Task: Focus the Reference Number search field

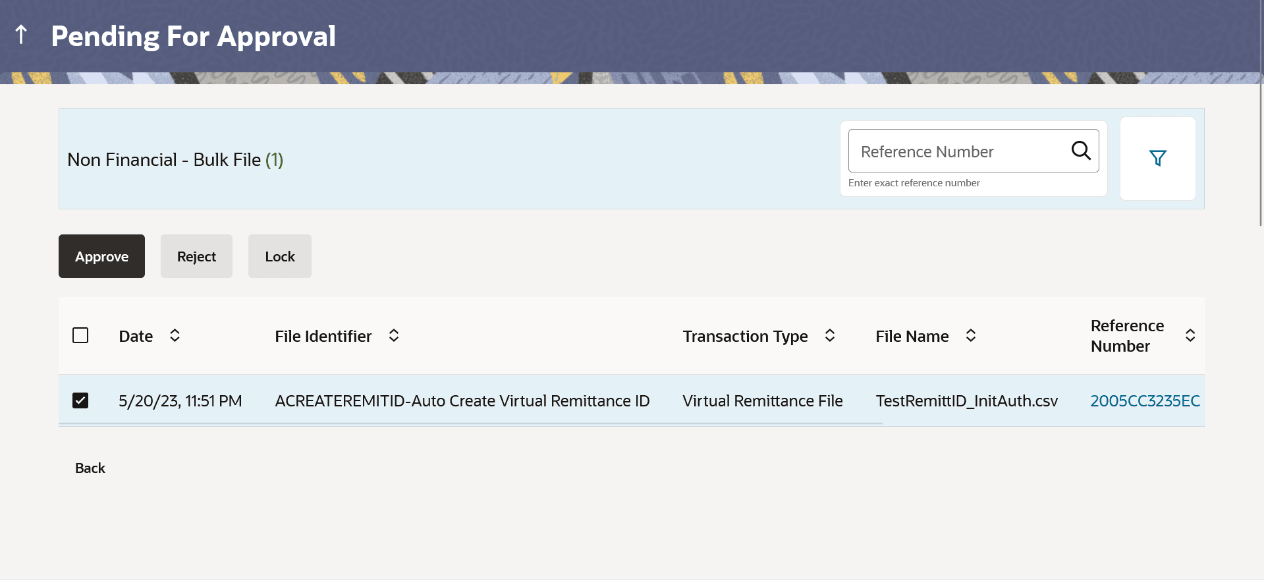Action: [955, 151]
